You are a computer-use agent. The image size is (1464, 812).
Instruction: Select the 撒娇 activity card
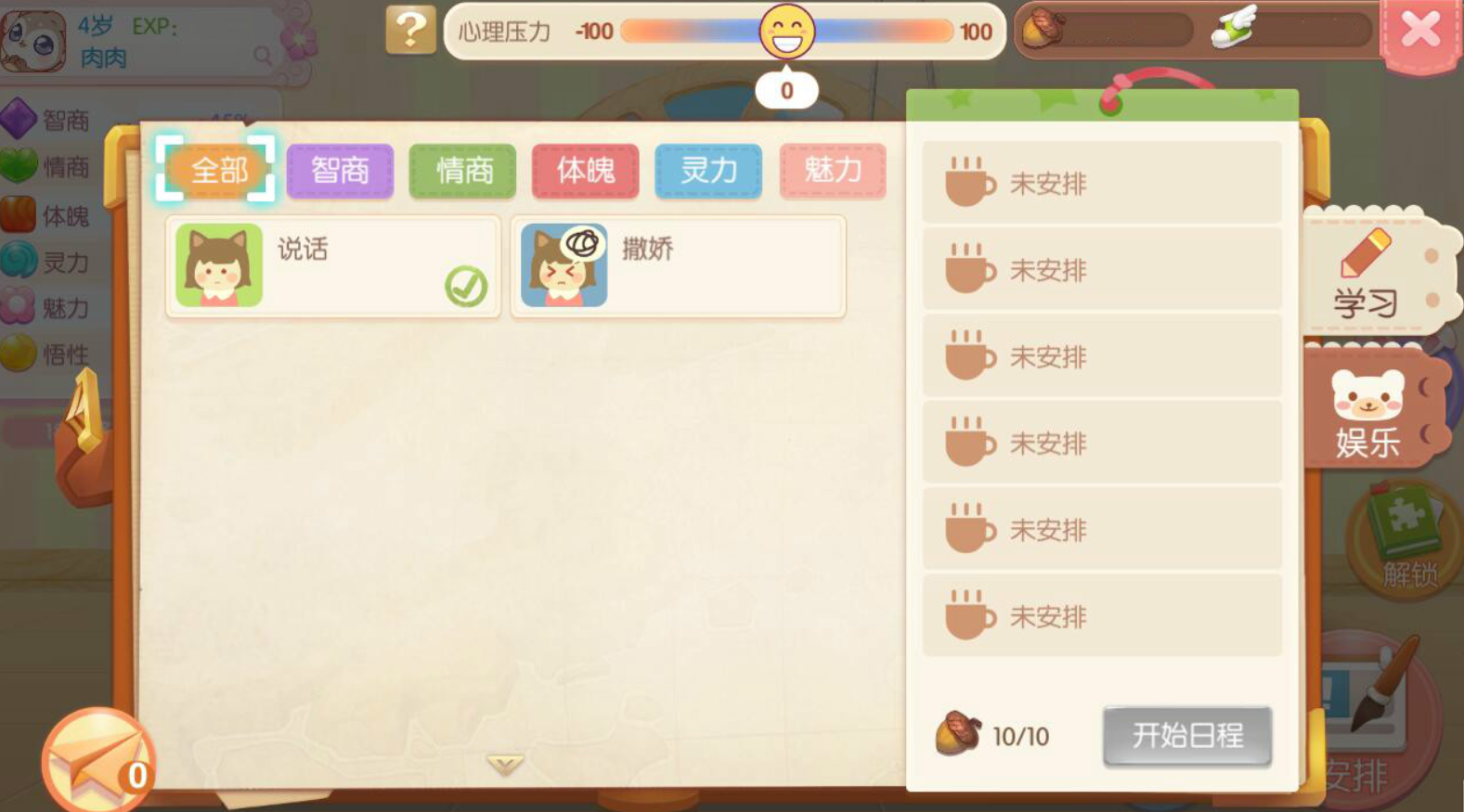[x=678, y=266]
